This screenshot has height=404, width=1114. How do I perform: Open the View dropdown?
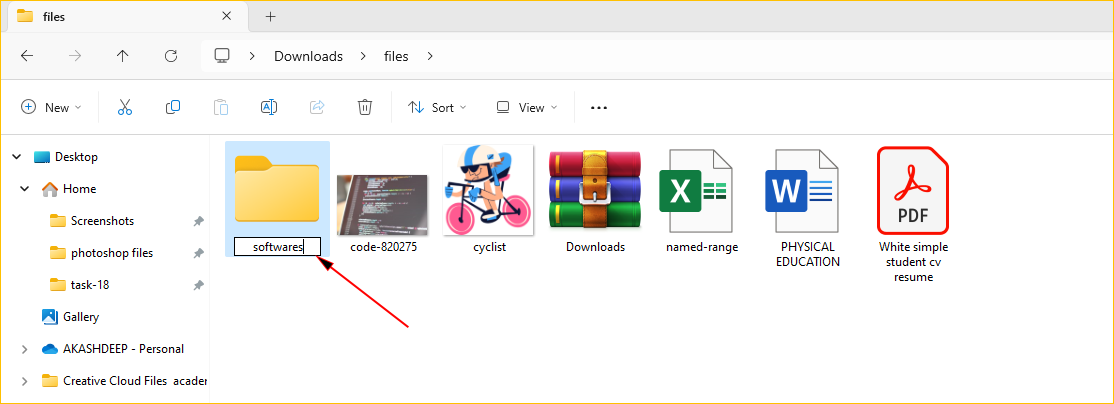pos(527,107)
